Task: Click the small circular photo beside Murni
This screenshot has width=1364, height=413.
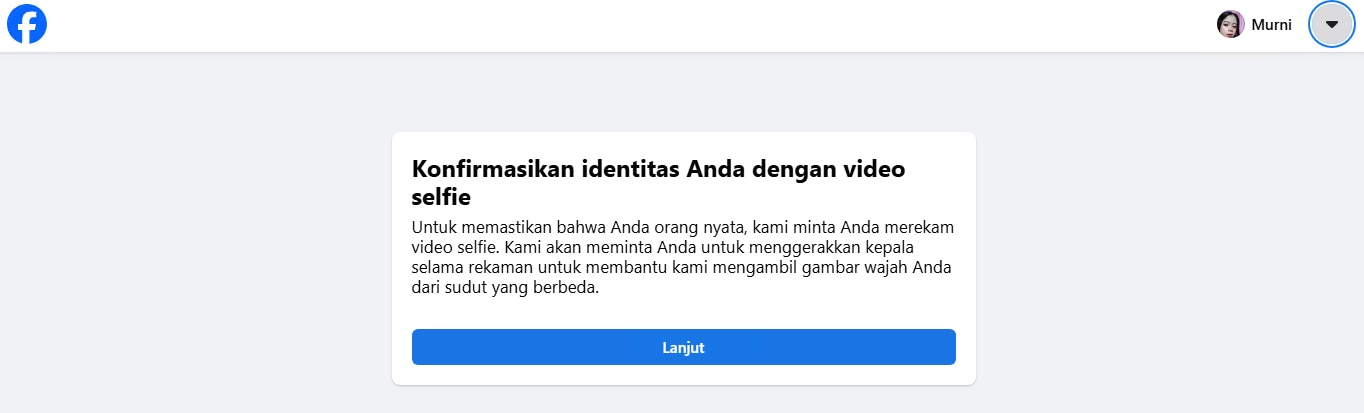Action: click(1230, 24)
